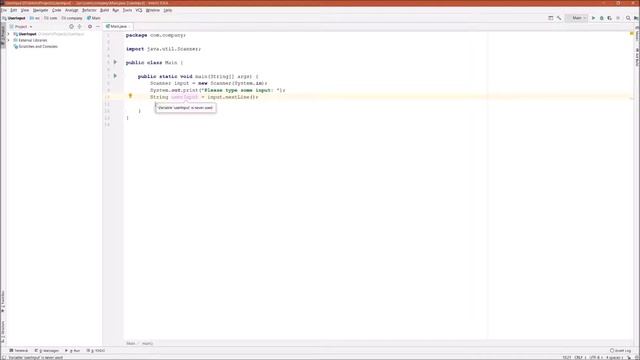Open the TODO tool window
The width and height of the screenshot is (640, 360).
click(x=96, y=351)
